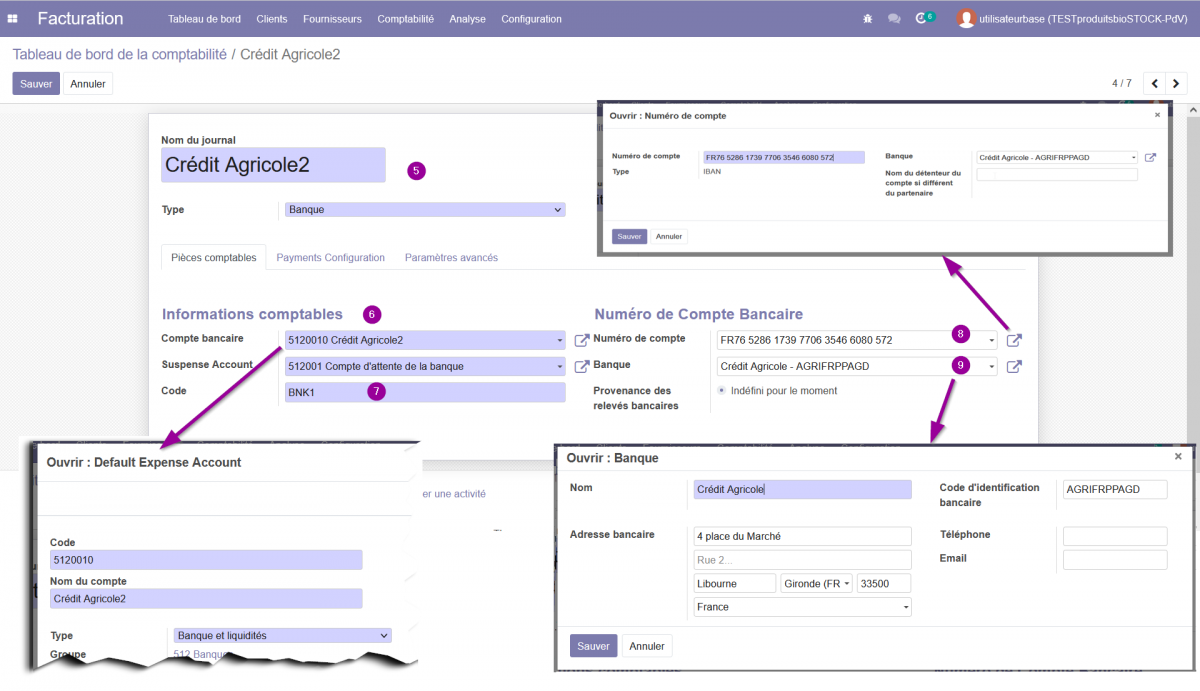The image size is (1200, 691).
Task: Click the Rue 2 address field
Action: [x=803, y=560]
